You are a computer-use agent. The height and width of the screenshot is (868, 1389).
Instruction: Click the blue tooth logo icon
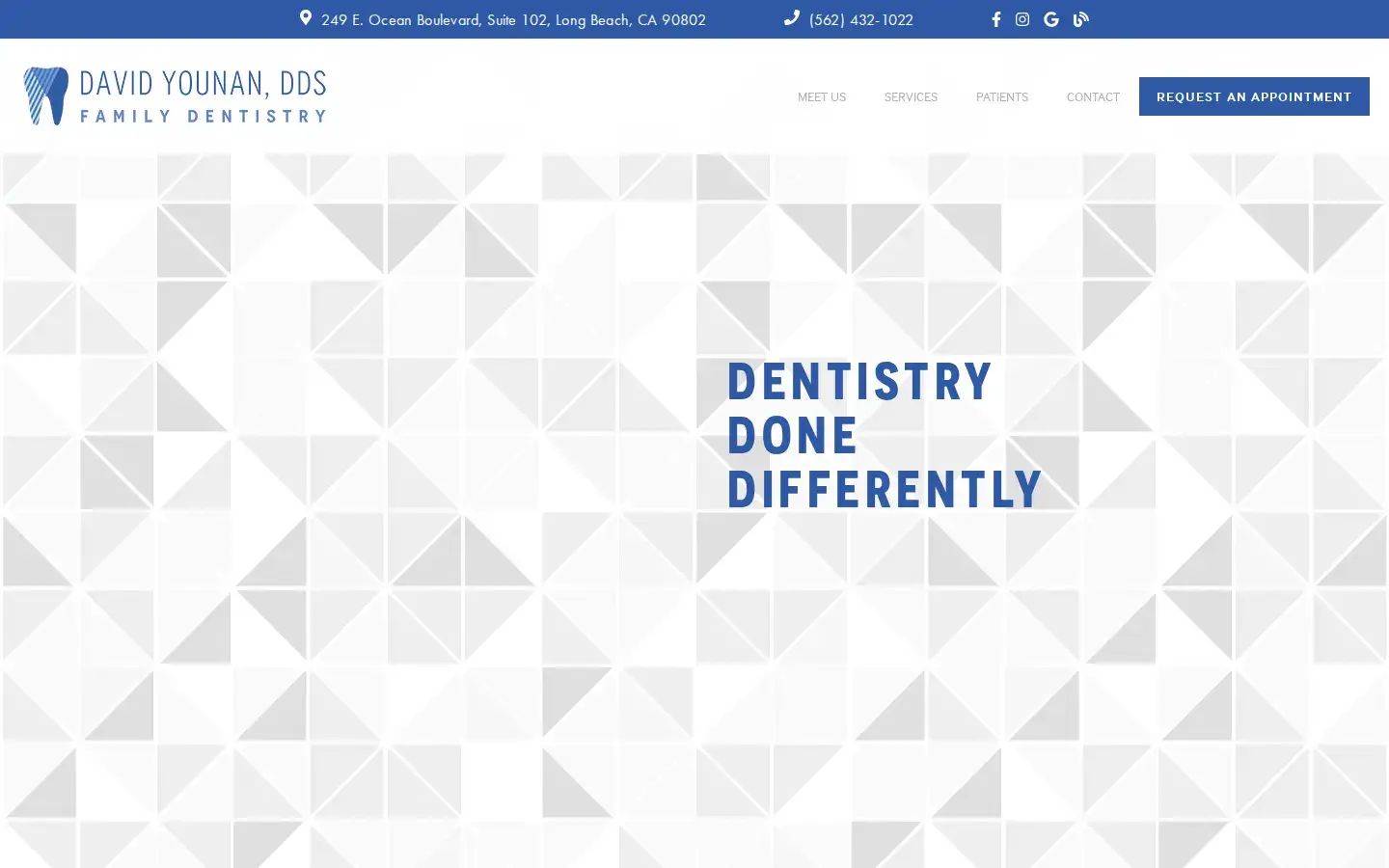click(x=45, y=95)
